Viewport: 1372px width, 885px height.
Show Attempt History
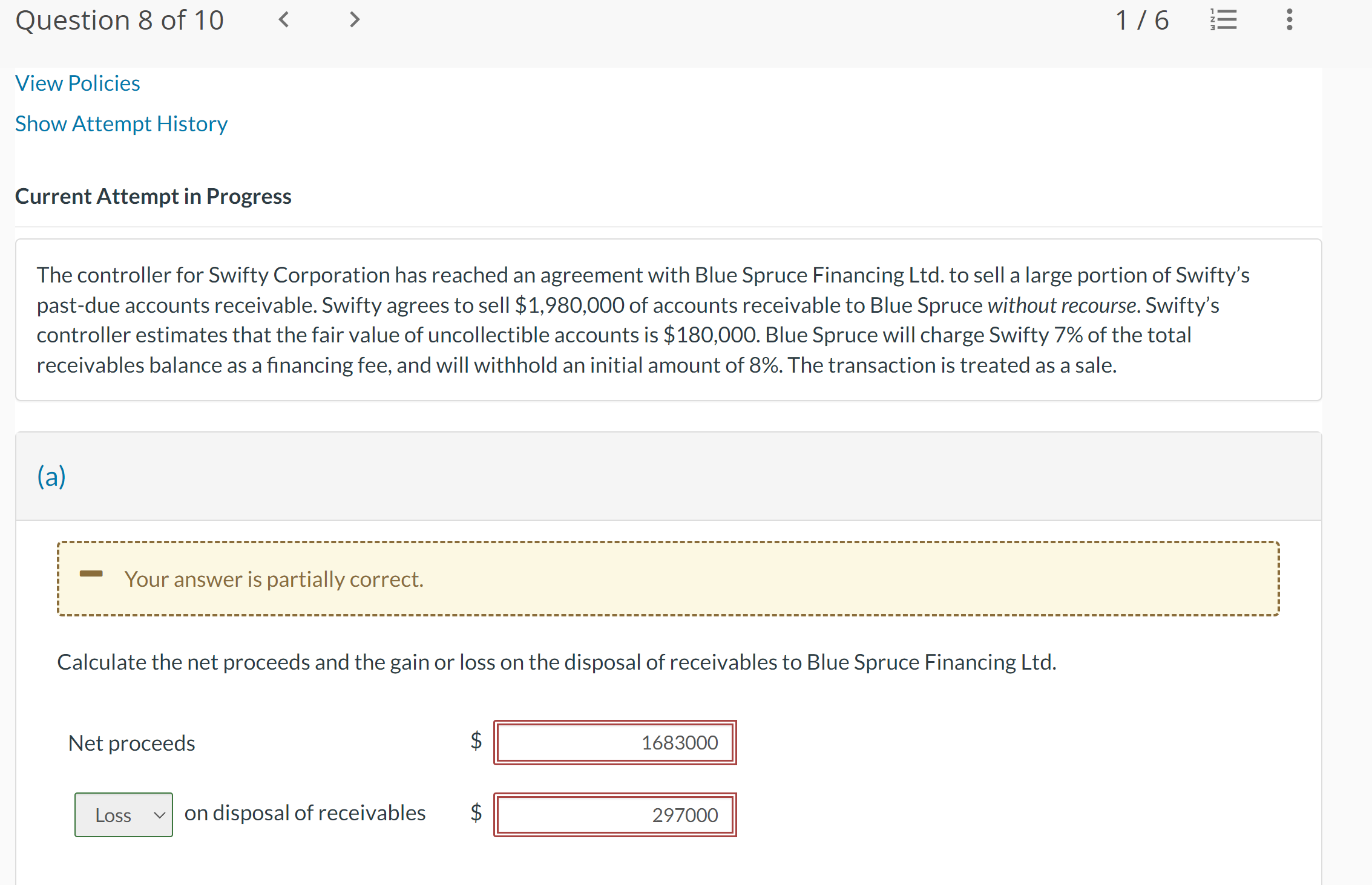[x=121, y=123]
